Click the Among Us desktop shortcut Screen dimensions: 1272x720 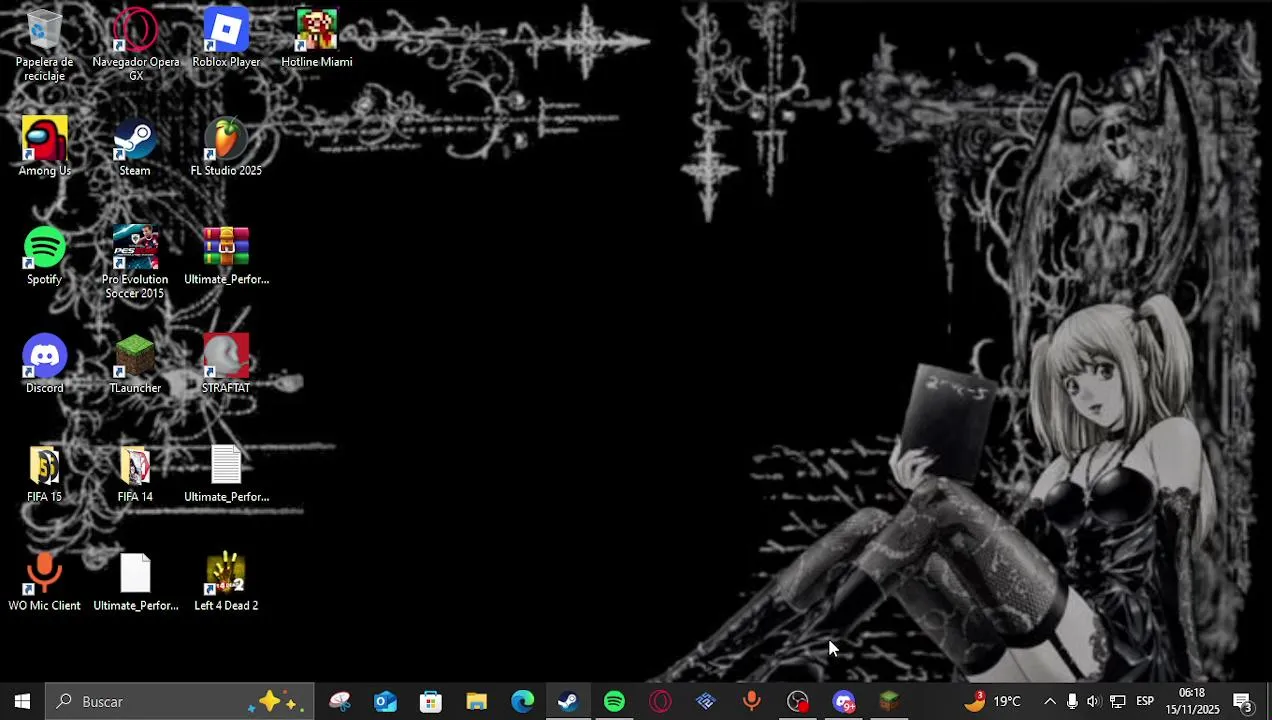(44, 148)
